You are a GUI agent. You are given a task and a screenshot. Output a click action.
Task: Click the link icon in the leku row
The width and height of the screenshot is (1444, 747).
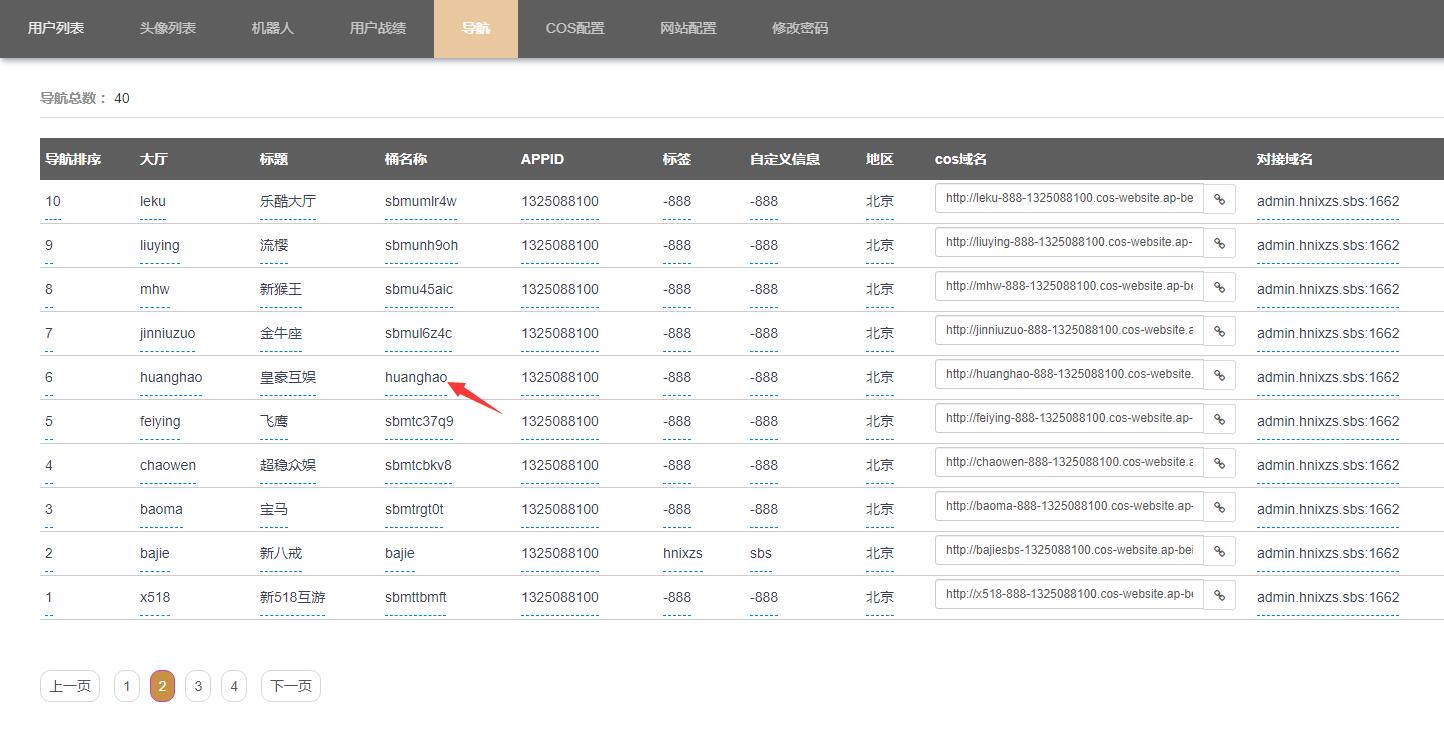click(x=1219, y=199)
